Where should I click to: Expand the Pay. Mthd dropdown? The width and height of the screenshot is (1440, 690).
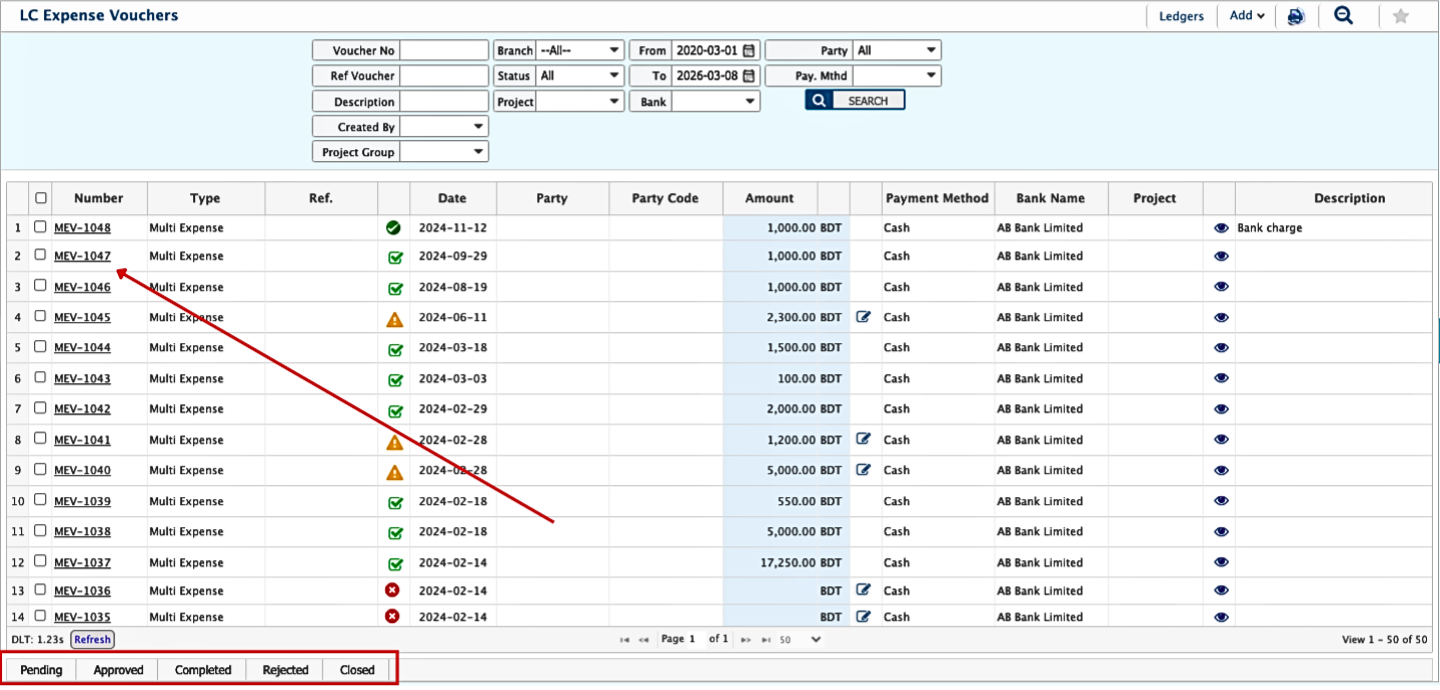897,76
